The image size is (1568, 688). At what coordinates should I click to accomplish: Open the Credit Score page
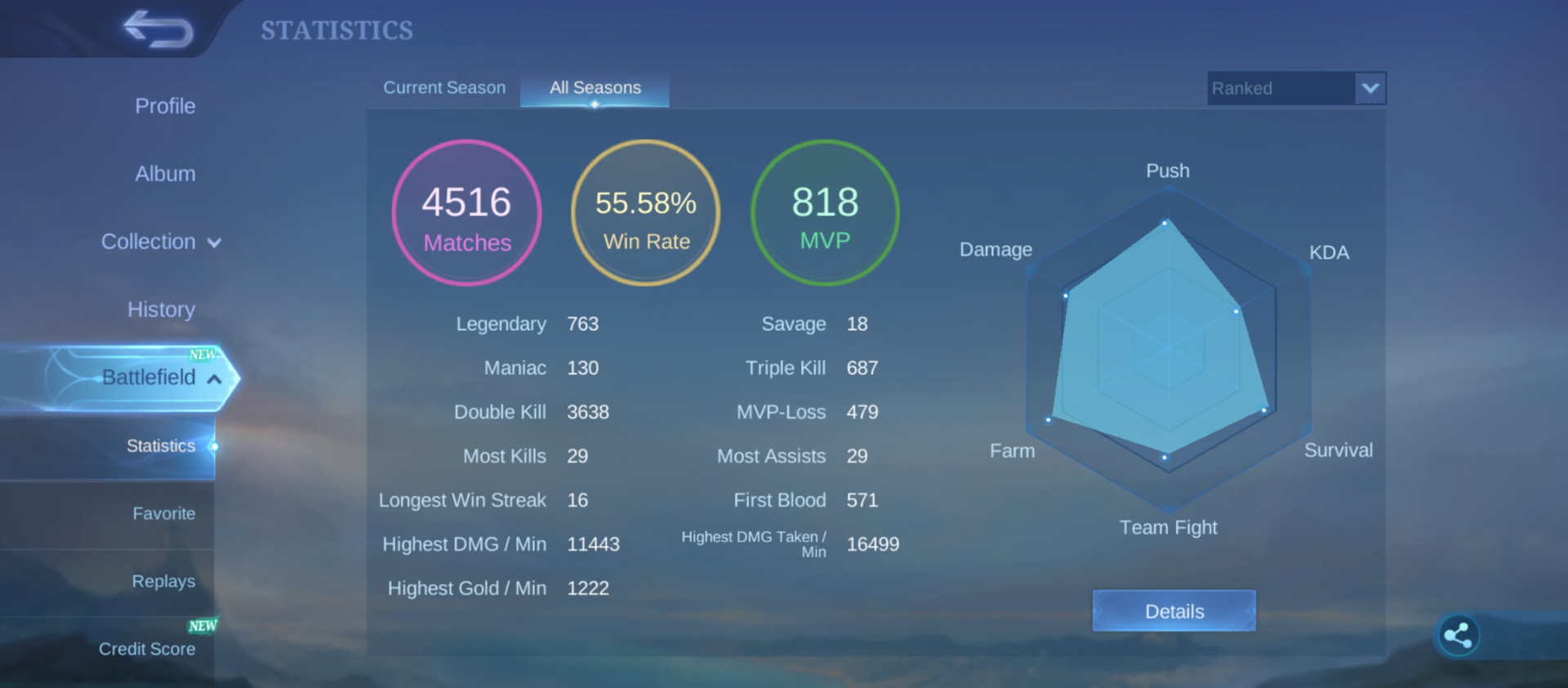tap(147, 649)
